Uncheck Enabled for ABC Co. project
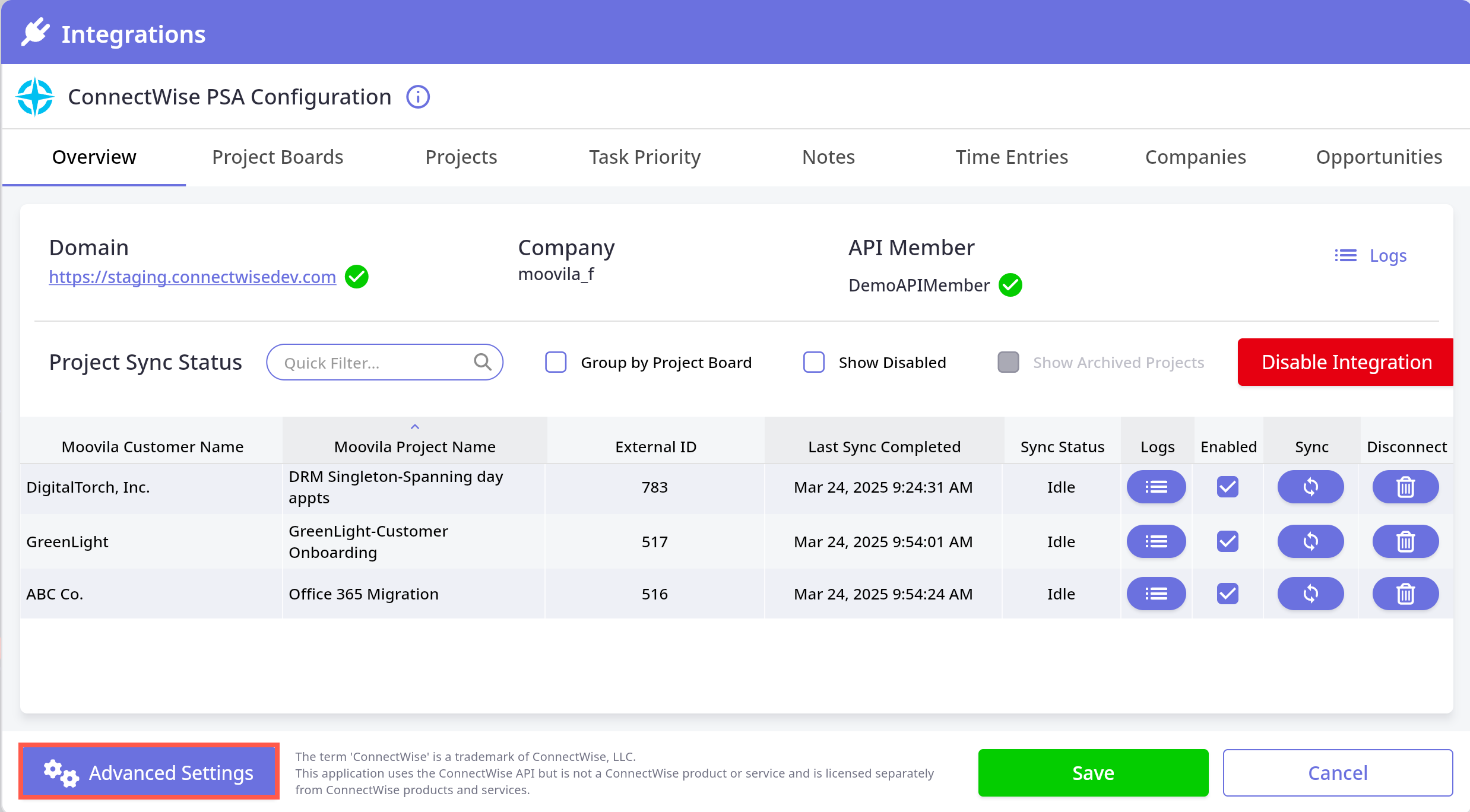1470x812 pixels. pos(1227,594)
